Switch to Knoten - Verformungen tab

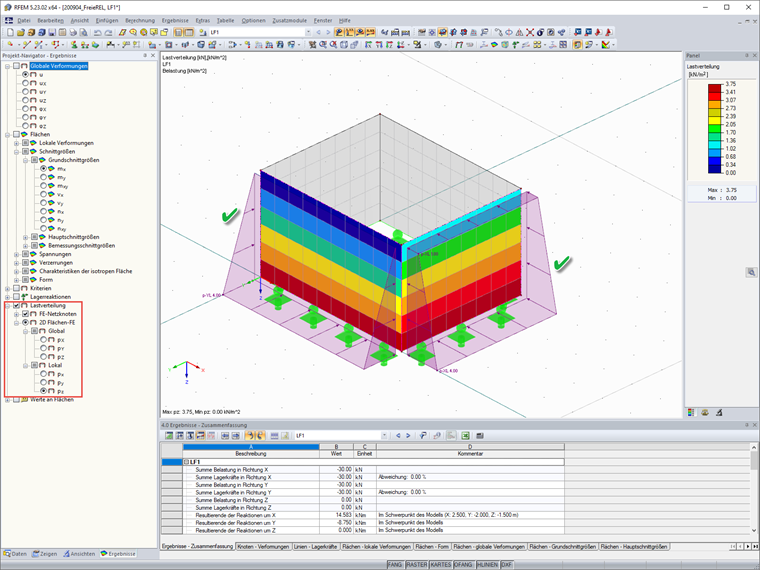[263, 547]
